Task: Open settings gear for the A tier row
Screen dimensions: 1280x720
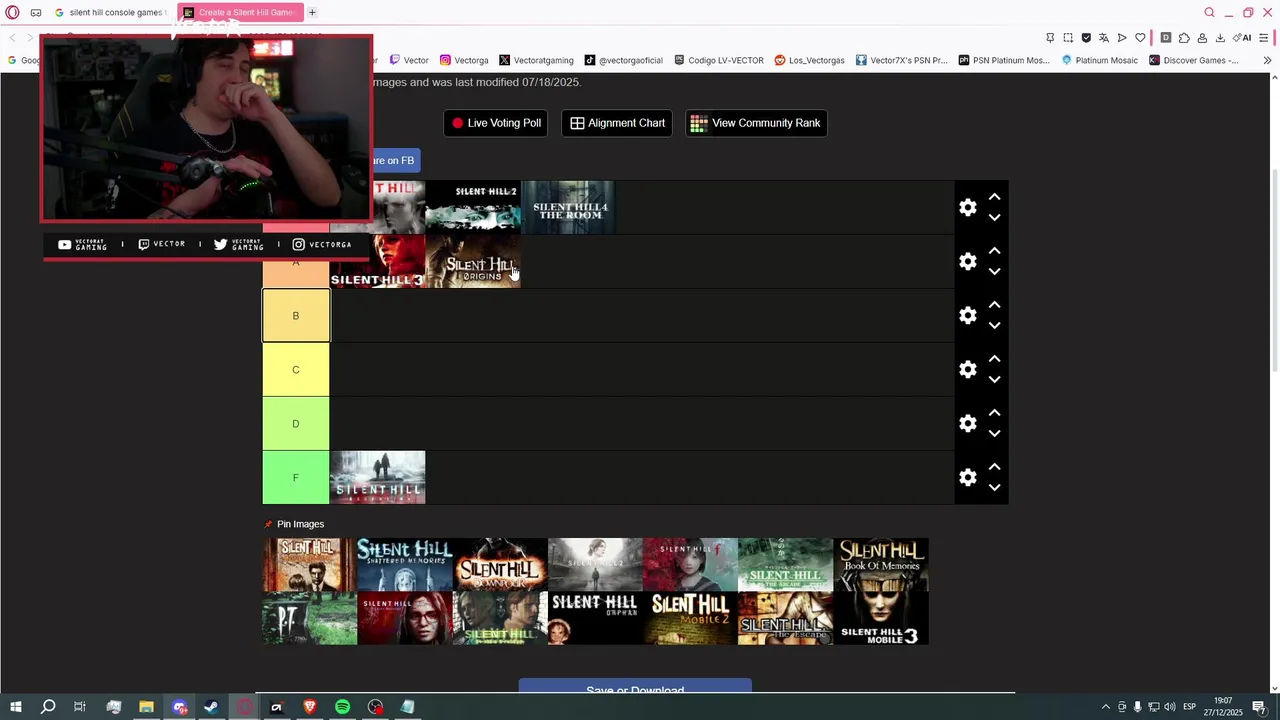Action: [967, 261]
